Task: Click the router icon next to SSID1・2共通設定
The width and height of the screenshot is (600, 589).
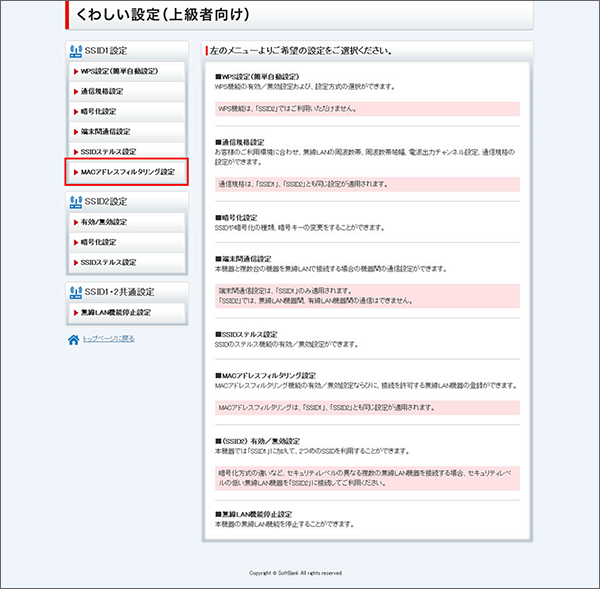Action: [76, 292]
